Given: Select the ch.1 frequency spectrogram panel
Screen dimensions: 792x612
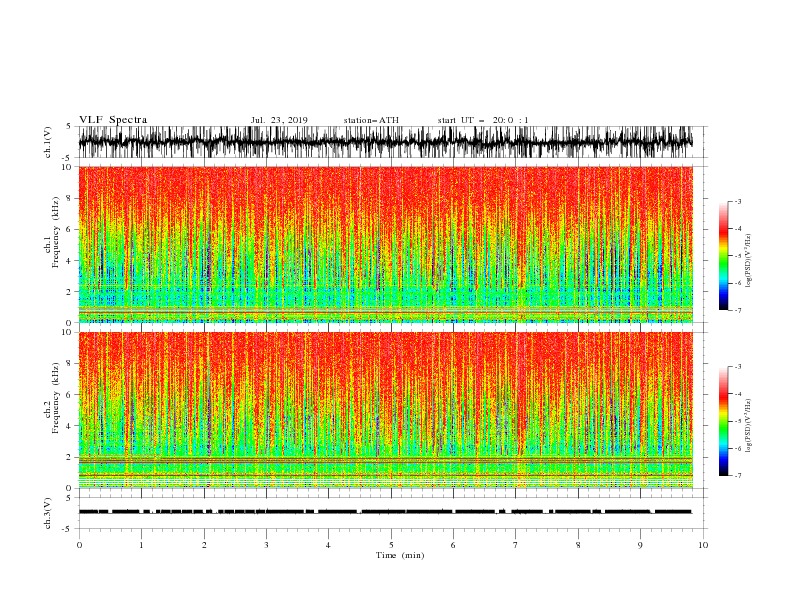Looking at the screenshot, I should [385, 244].
